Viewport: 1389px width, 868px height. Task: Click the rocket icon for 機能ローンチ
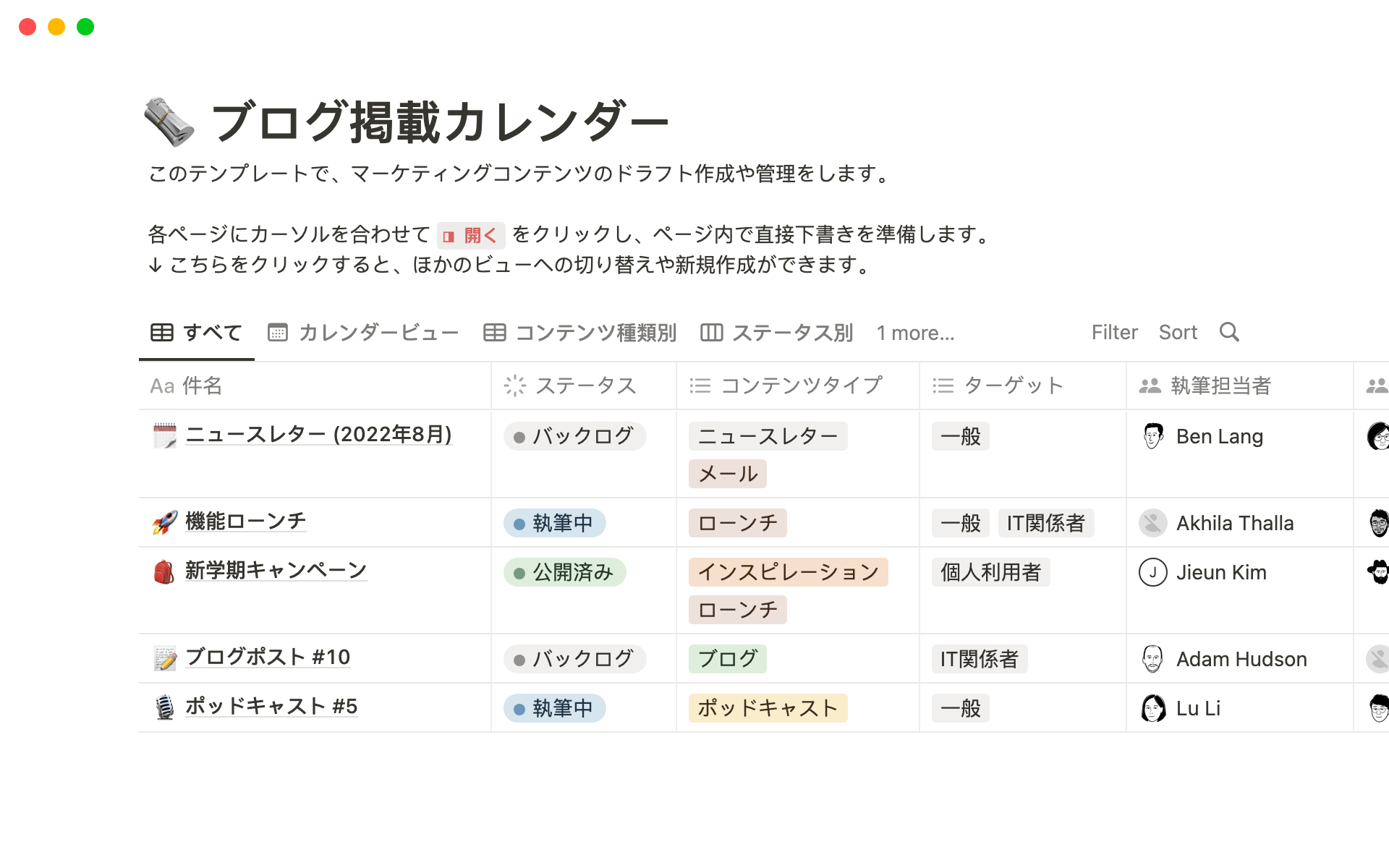(165, 522)
